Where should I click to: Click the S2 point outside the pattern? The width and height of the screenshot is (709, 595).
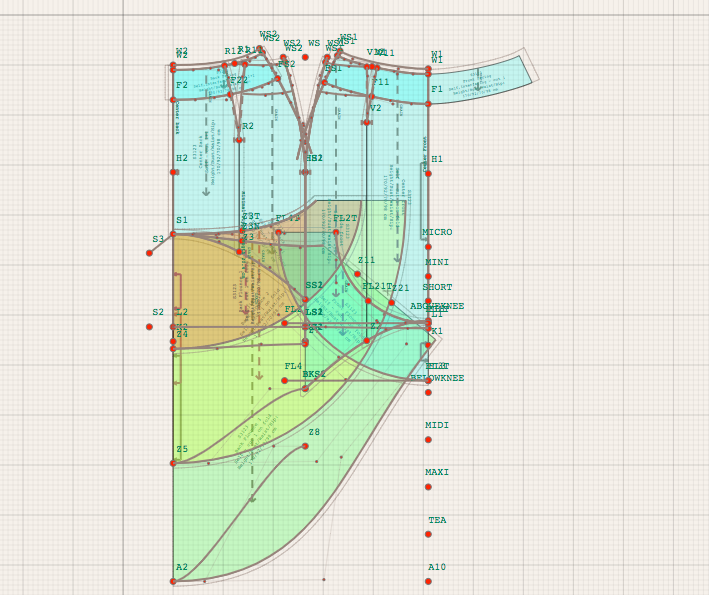pyautogui.click(x=149, y=326)
